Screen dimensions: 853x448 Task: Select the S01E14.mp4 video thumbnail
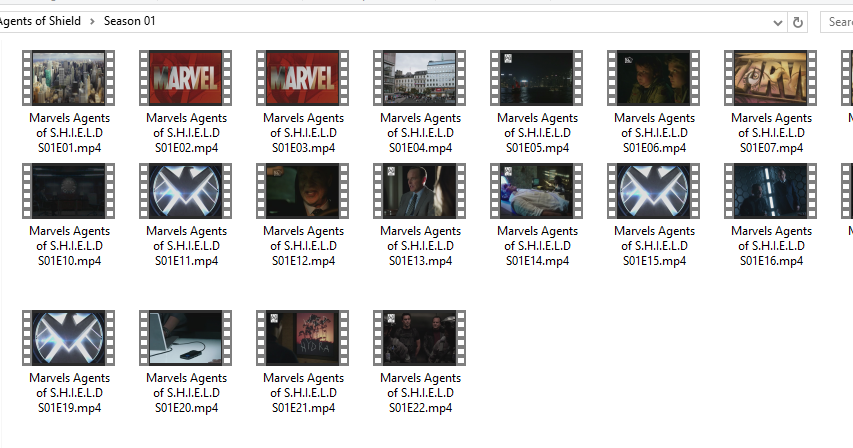coord(536,191)
